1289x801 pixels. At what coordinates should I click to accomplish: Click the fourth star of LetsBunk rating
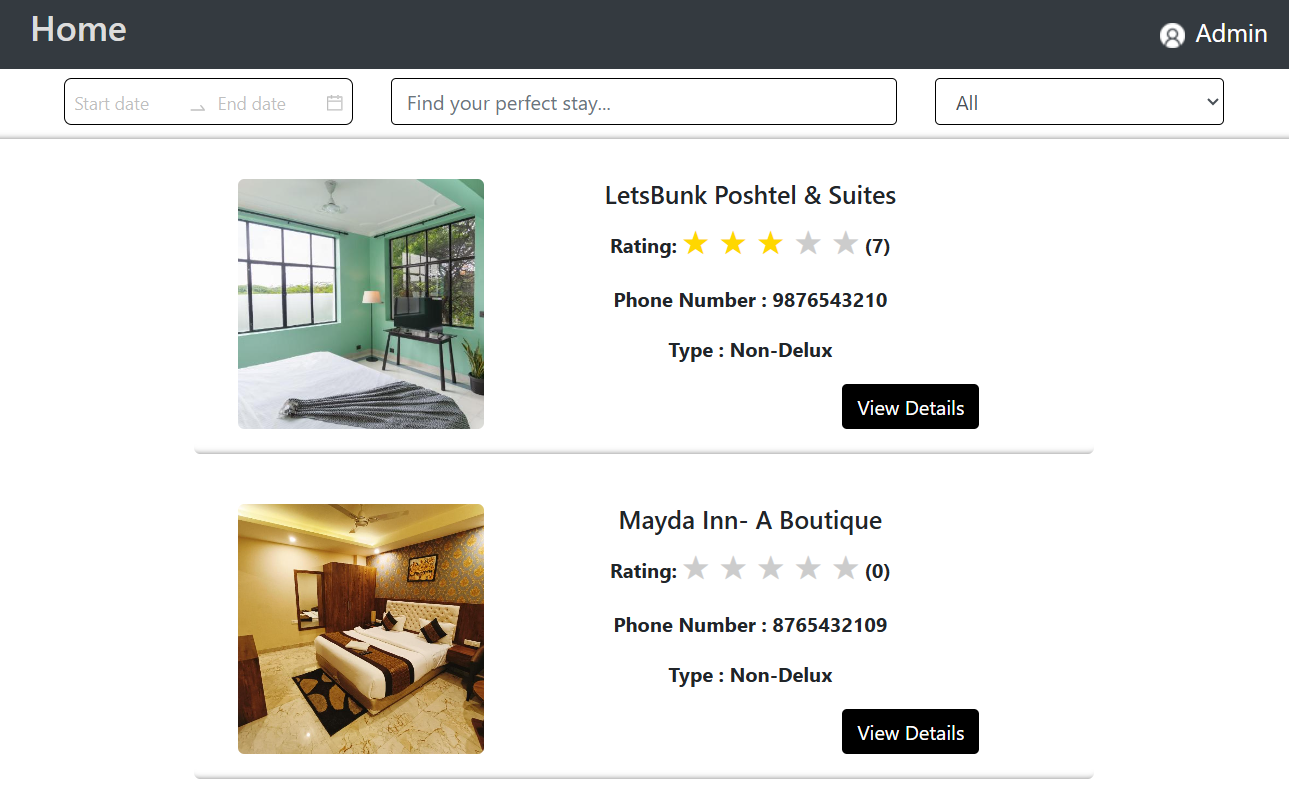coord(808,243)
